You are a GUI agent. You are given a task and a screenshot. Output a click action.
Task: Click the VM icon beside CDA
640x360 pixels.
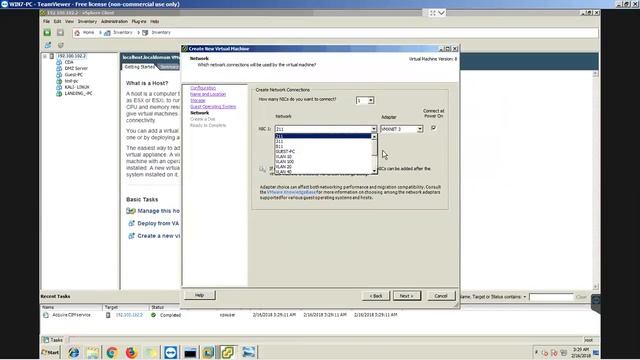click(x=59, y=62)
